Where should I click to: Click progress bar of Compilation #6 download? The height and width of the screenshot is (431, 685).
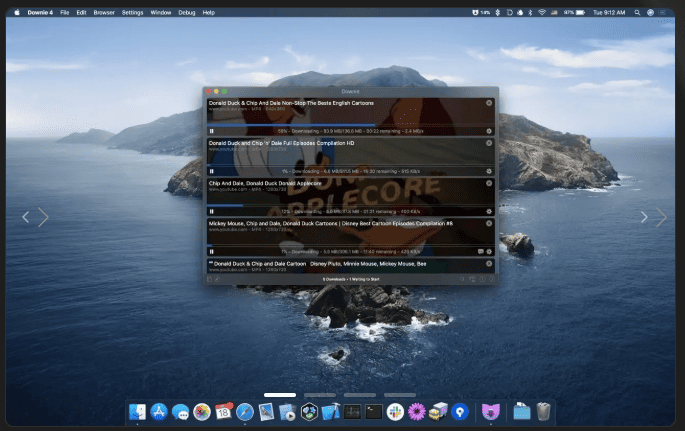[x=351, y=245]
